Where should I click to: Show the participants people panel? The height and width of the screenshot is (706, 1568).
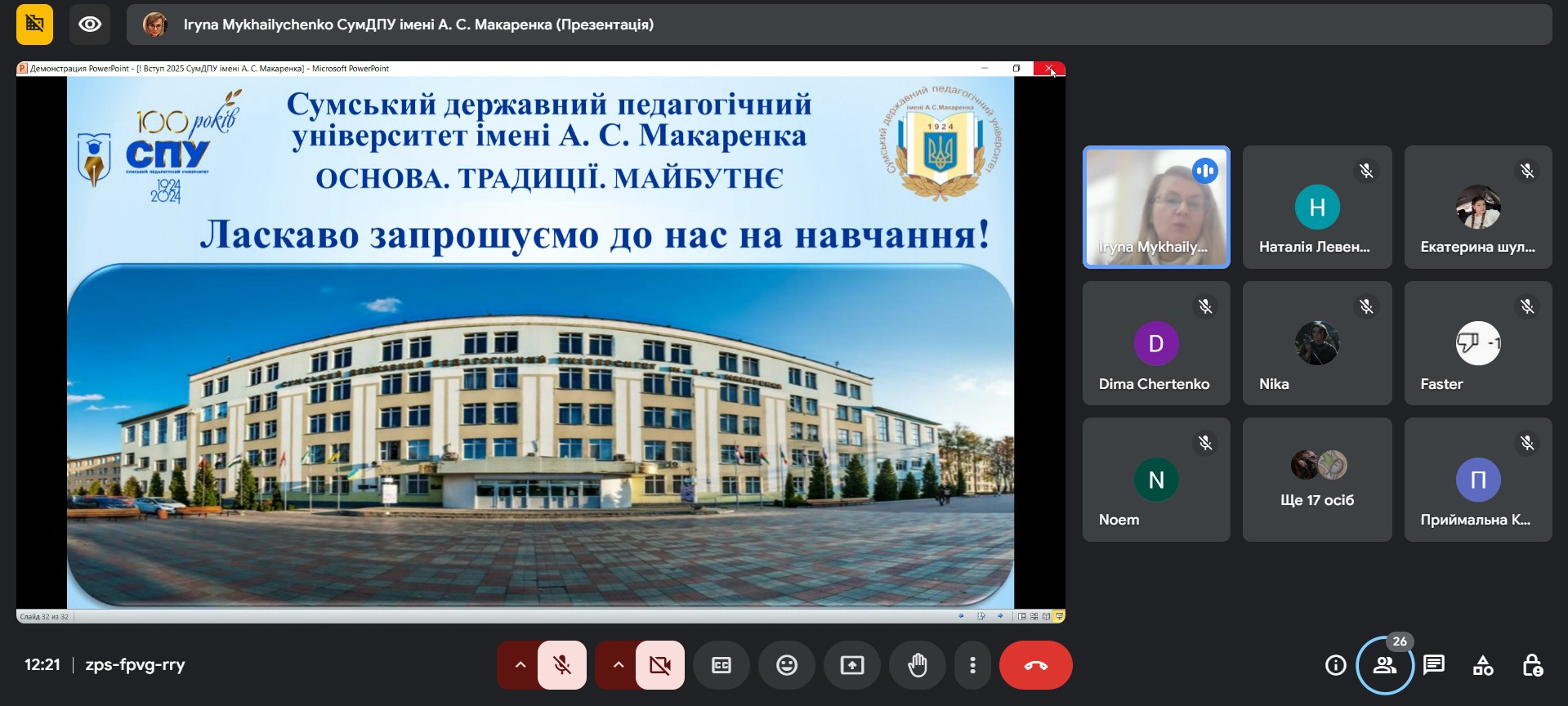(x=1384, y=665)
